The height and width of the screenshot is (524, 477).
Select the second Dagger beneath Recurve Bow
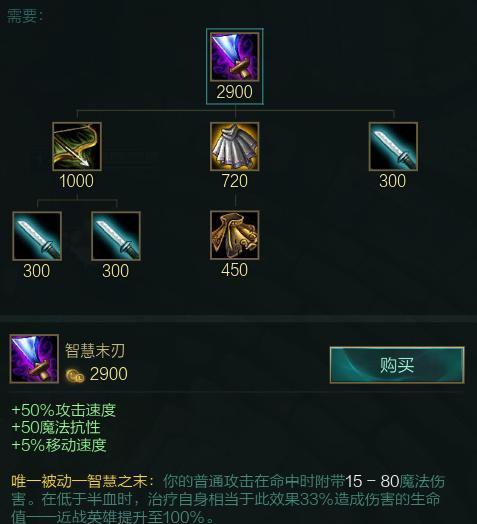click(116, 236)
